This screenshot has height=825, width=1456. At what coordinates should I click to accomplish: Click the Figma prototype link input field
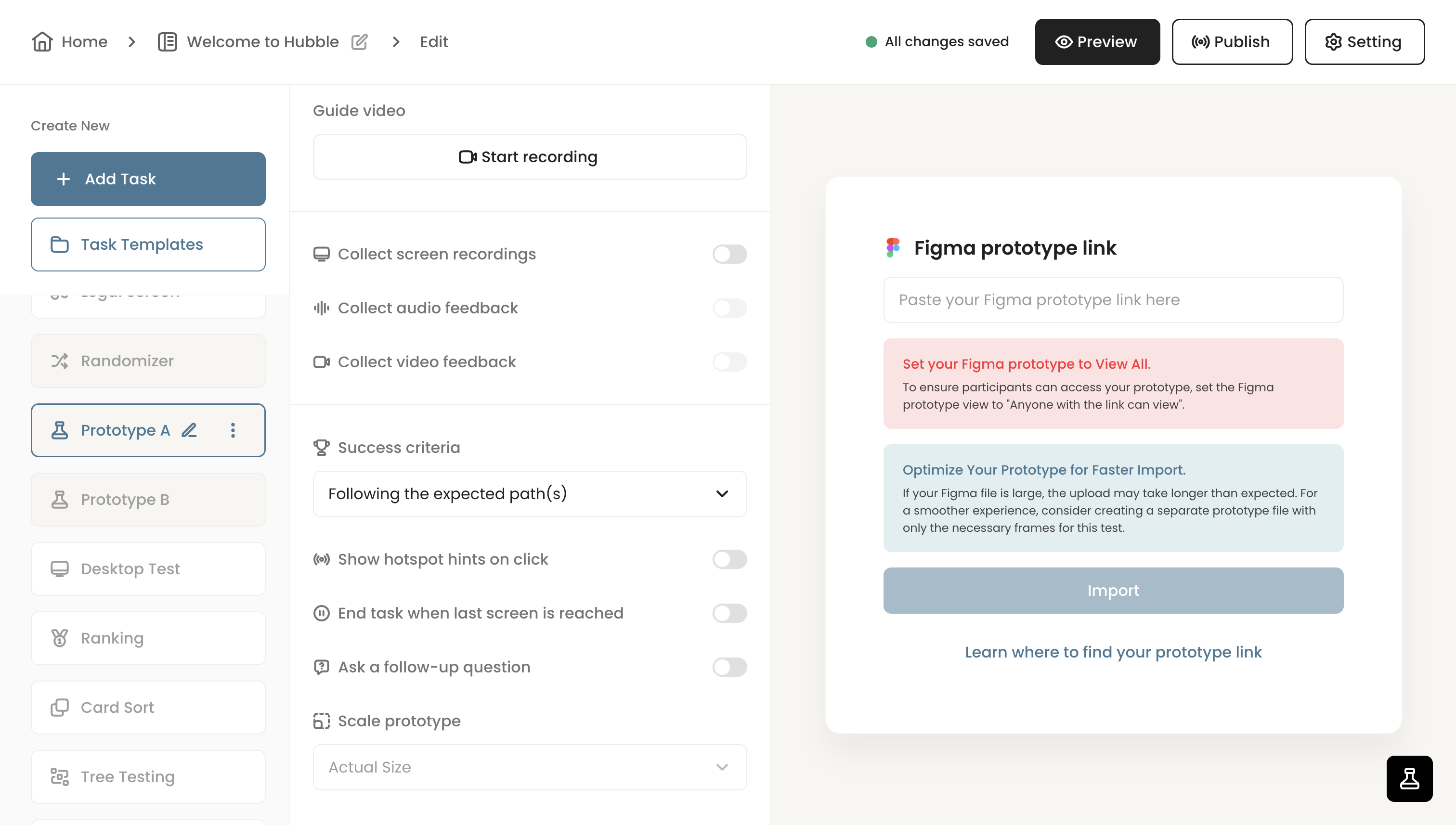[1113, 300]
